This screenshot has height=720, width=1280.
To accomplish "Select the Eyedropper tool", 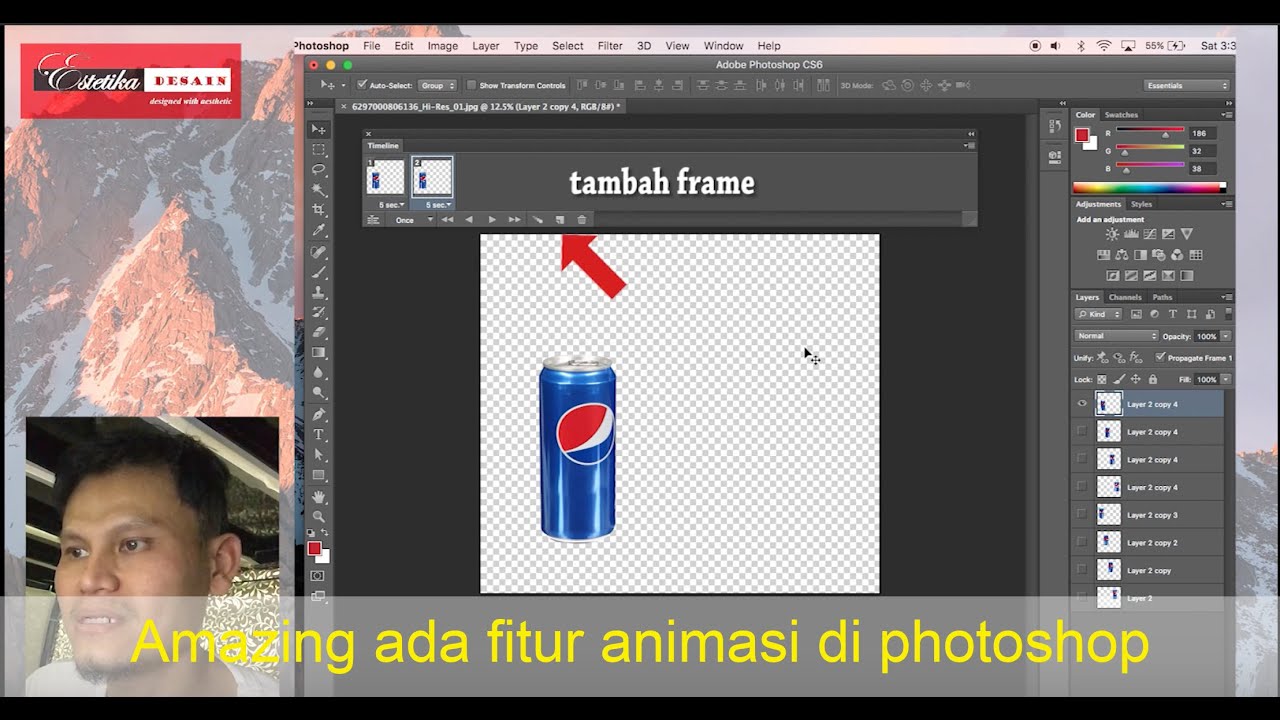I will (x=319, y=231).
